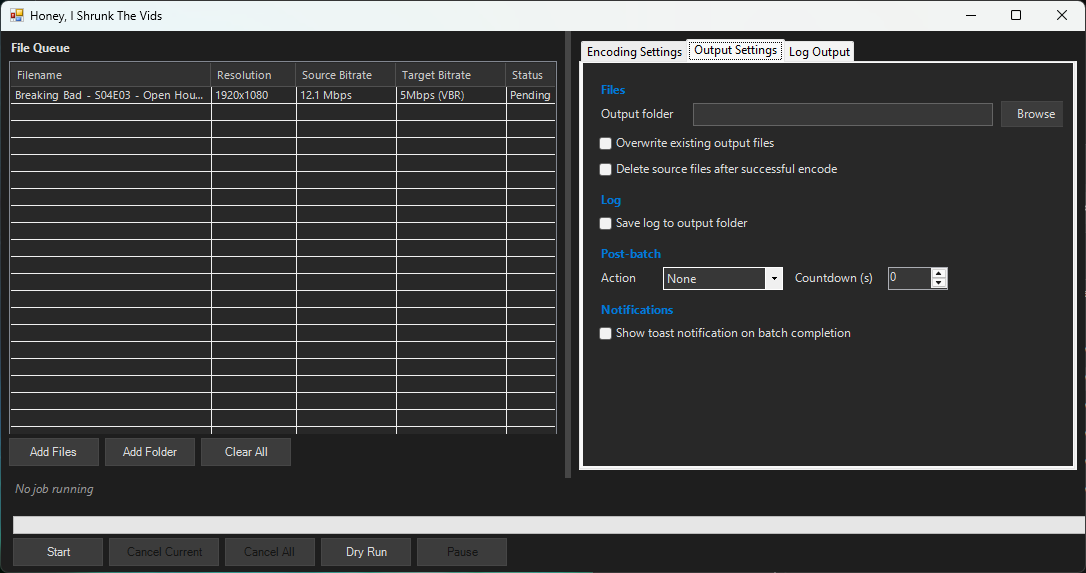Open the Log Output tab

819,52
